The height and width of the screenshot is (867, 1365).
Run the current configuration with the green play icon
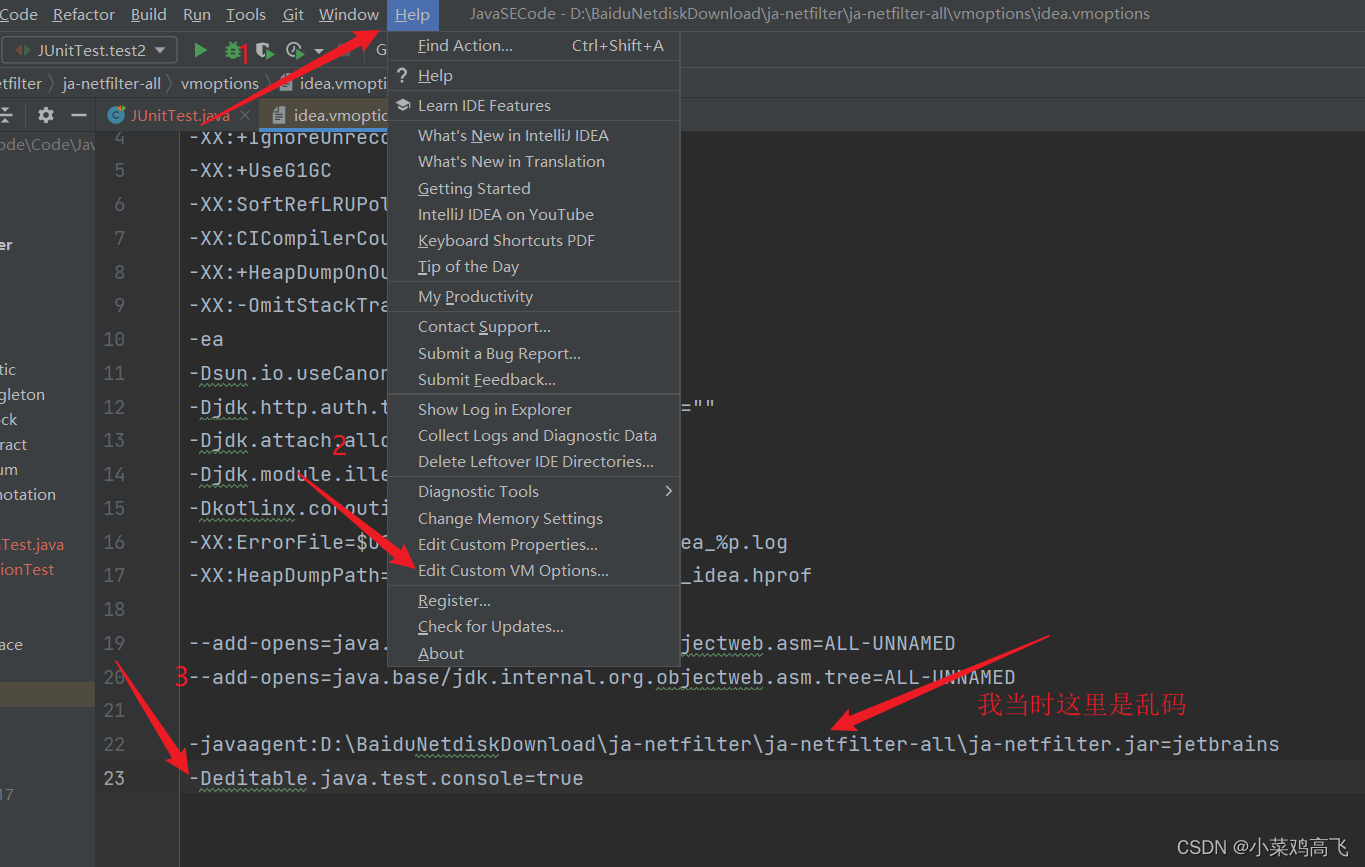199,49
